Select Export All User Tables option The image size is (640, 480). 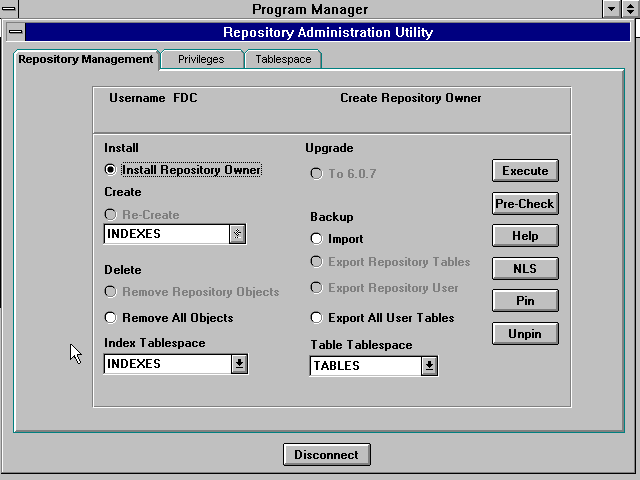[316, 318]
